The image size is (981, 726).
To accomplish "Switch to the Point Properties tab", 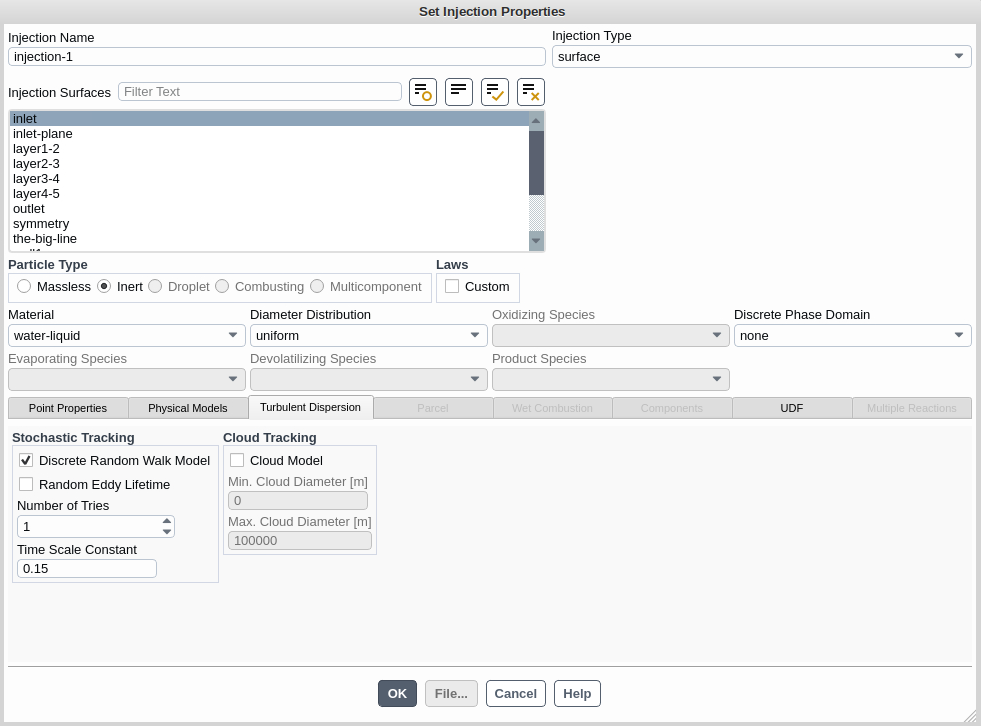I will (x=68, y=408).
